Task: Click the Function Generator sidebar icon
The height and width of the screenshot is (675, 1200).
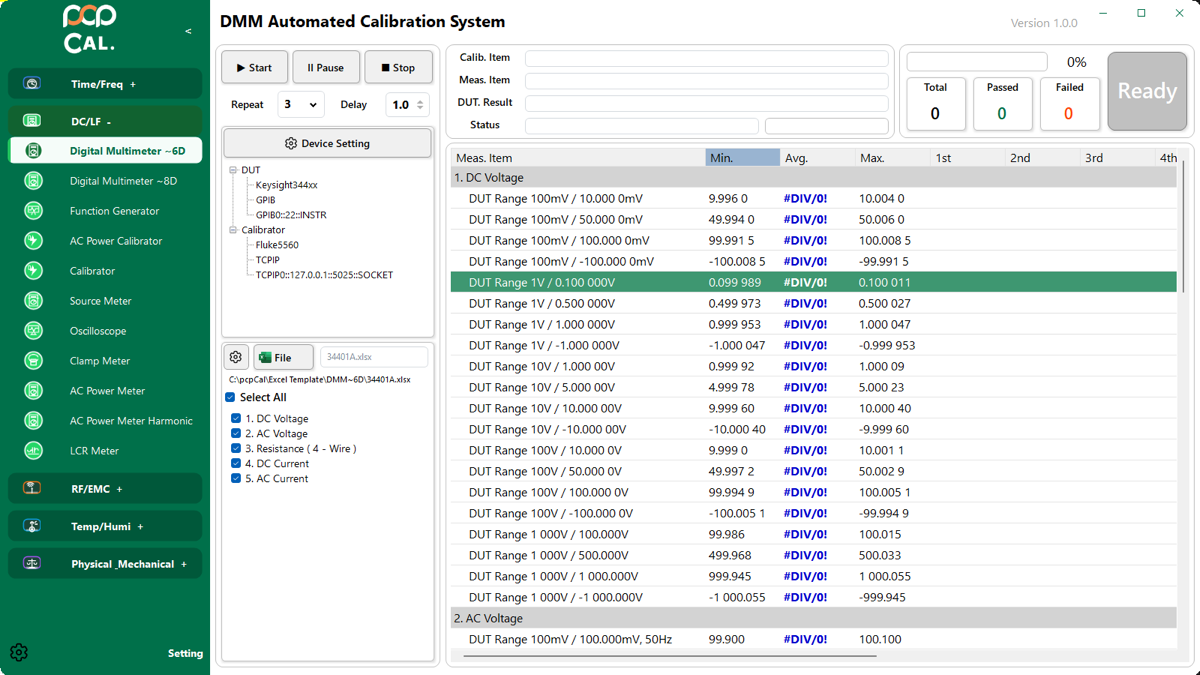Action: tap(33, 211)
